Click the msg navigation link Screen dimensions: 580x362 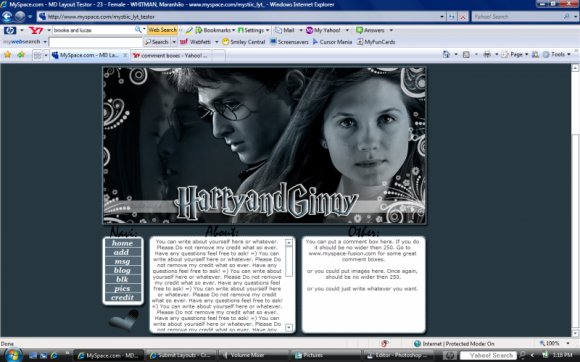click(x=122, y=261)
